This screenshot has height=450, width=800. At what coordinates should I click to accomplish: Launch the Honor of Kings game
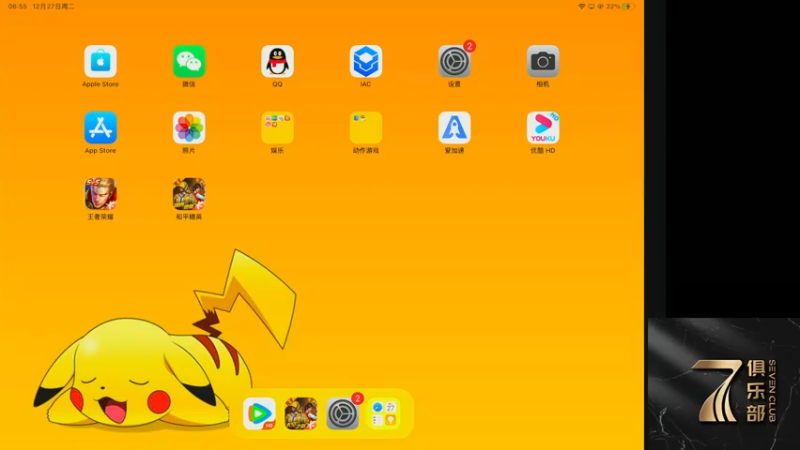[101, 194]
